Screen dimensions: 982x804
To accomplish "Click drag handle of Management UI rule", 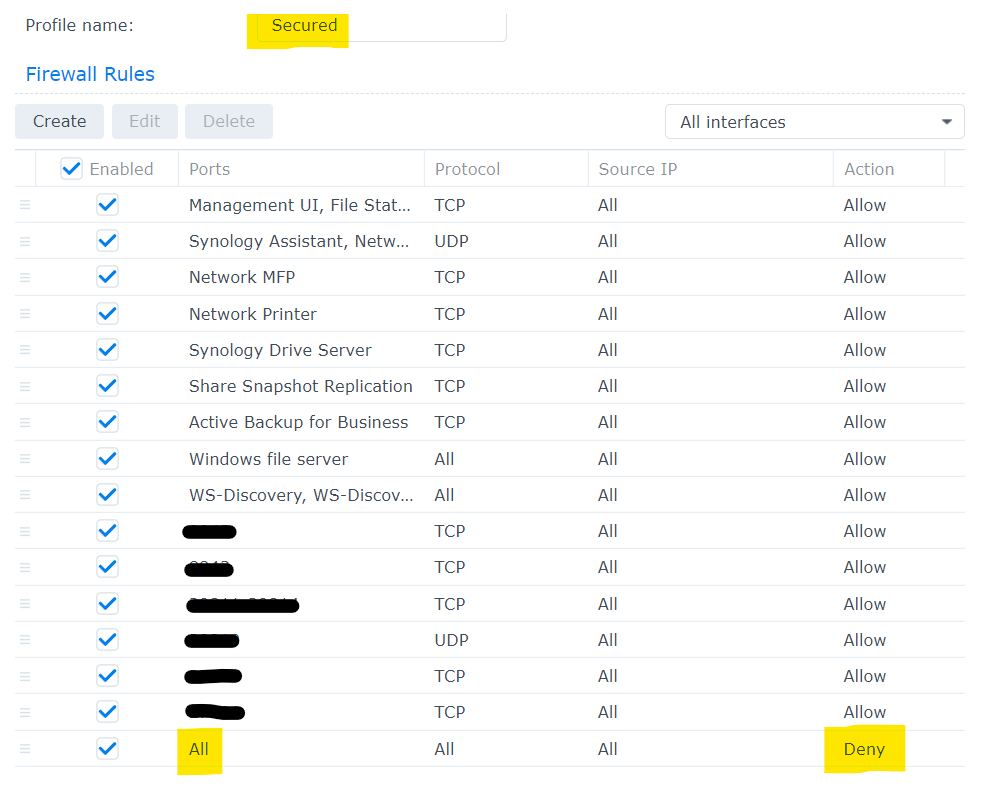I will coord(25,205).
